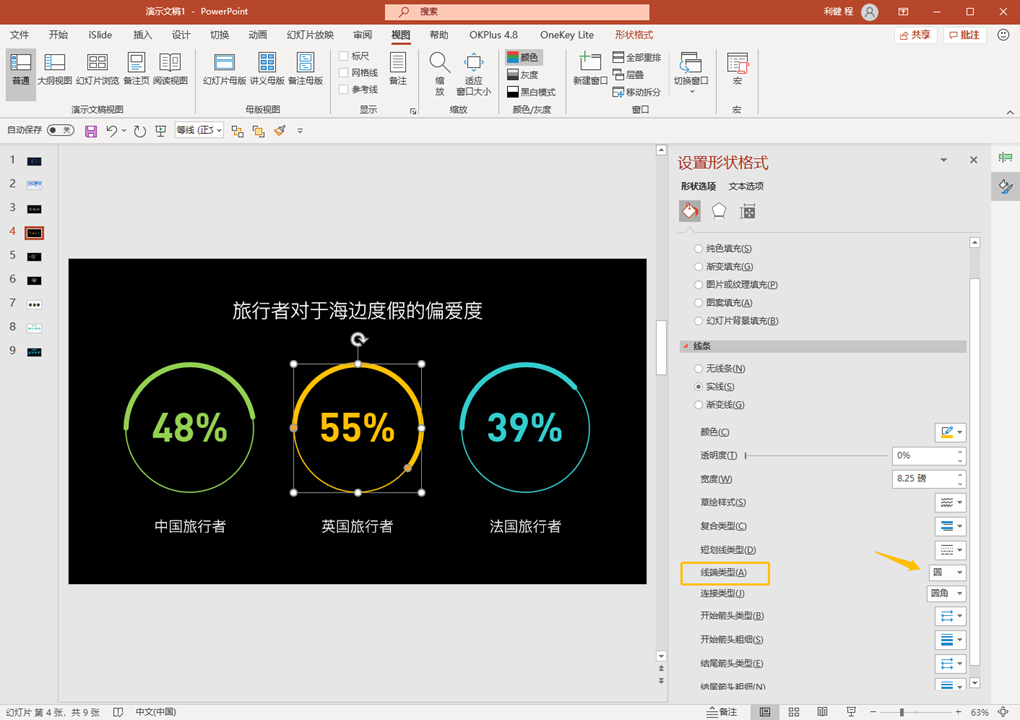The height and width of the screenshot is (720, 1020).
Task: Switch to the Design (设计) tab
Action: pos(181,34)
